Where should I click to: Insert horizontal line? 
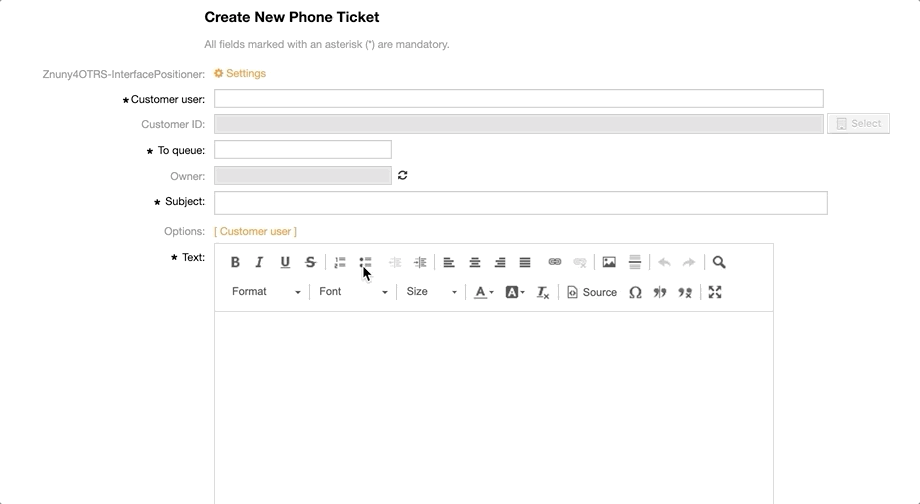[x=634, y=262]
